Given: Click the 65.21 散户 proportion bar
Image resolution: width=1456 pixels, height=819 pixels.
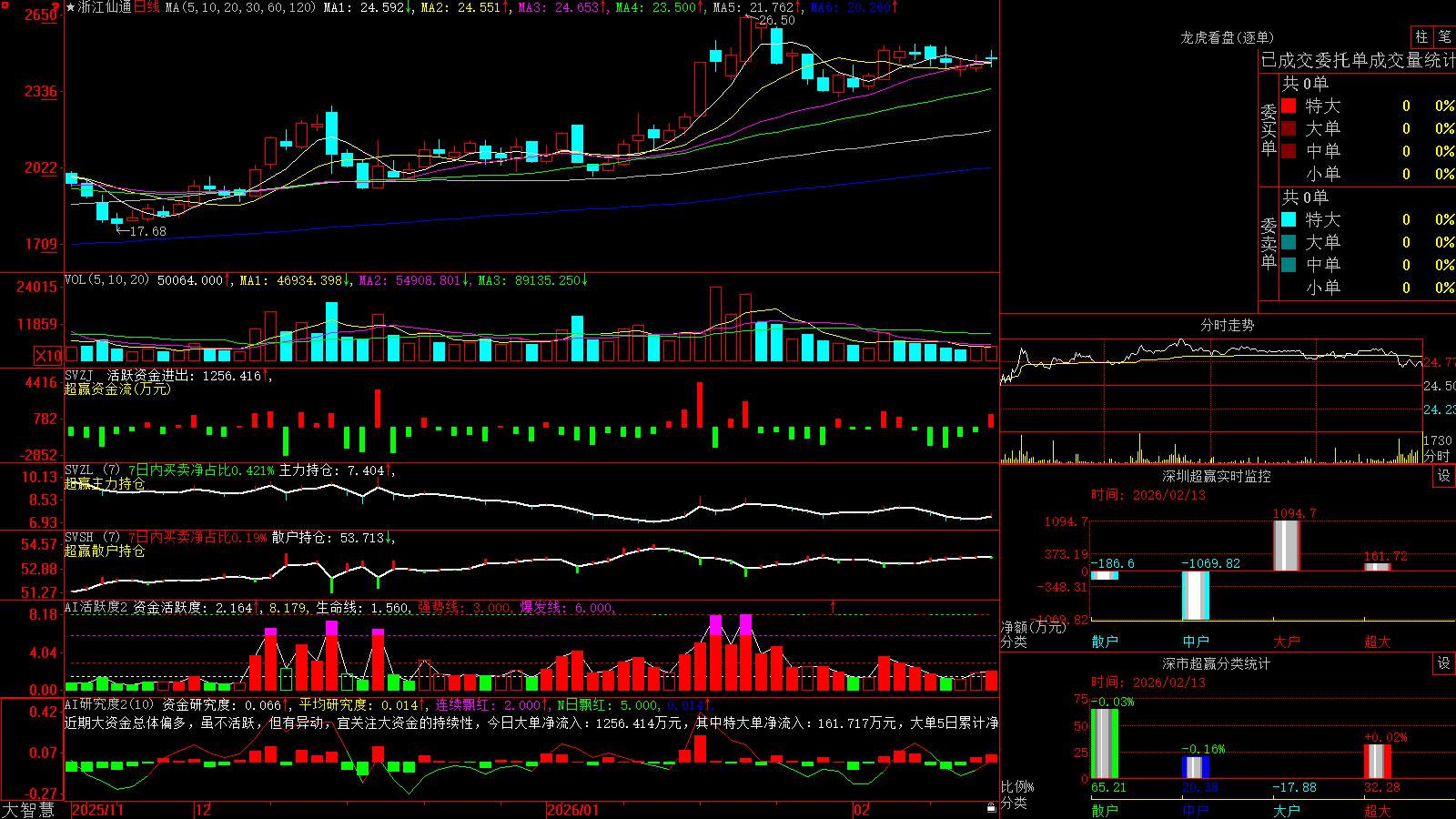Looking at the screenshot, I should coord(1104,743).
